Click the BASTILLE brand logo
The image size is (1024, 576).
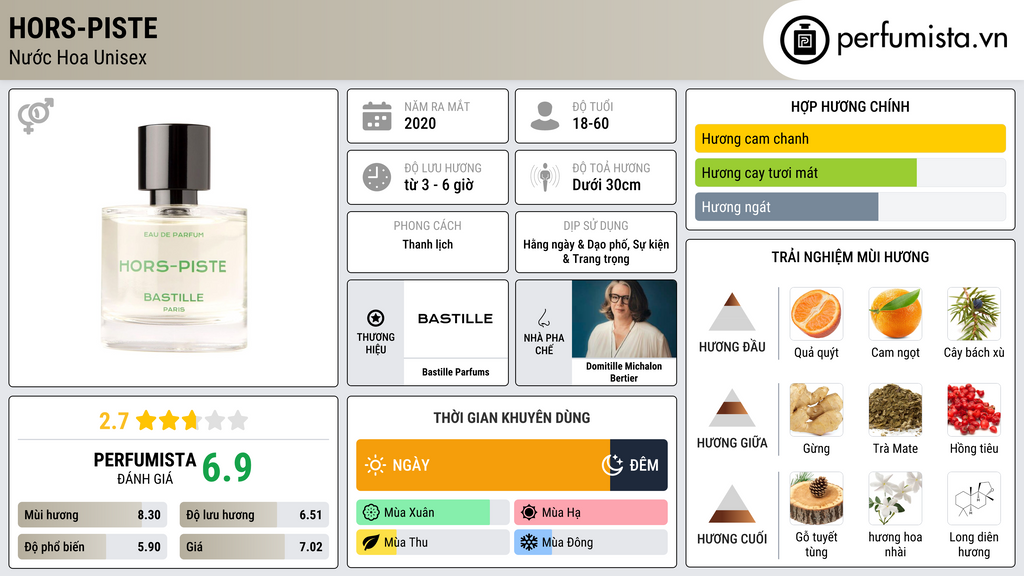coord(455,319)
